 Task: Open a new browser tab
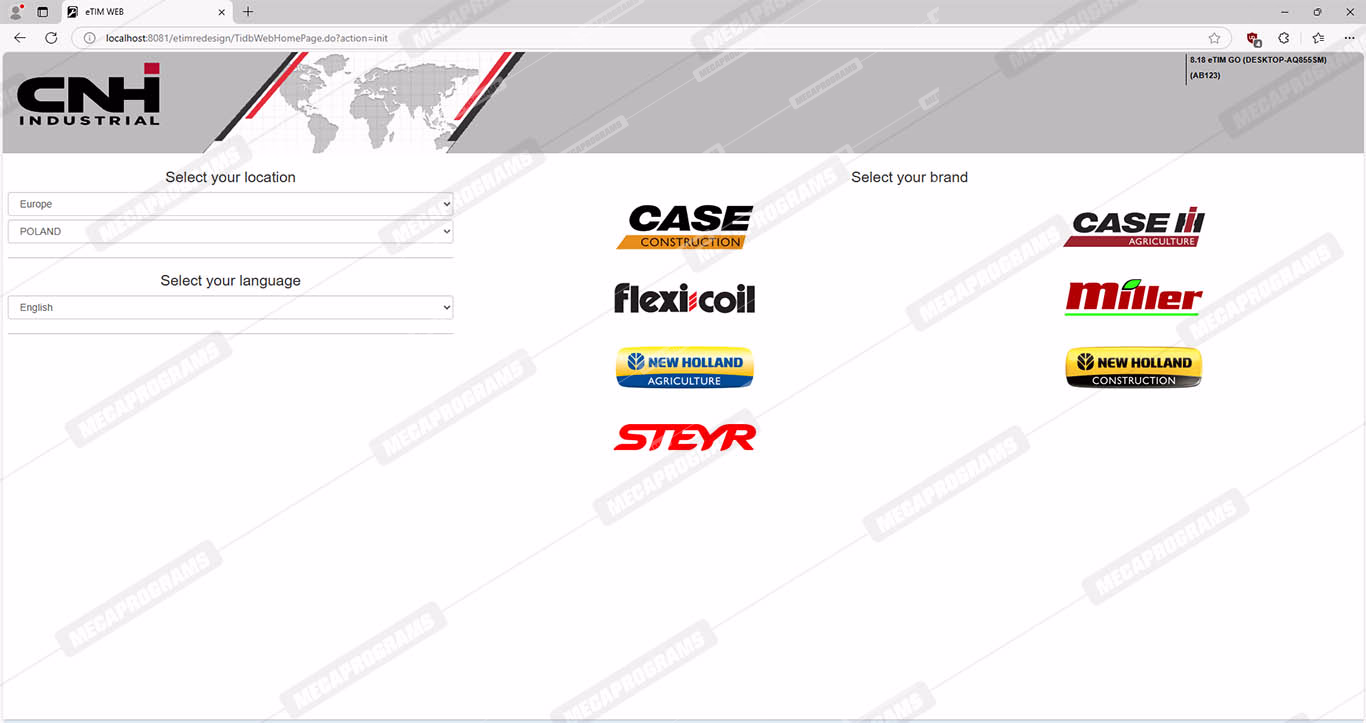pos(248,12)
